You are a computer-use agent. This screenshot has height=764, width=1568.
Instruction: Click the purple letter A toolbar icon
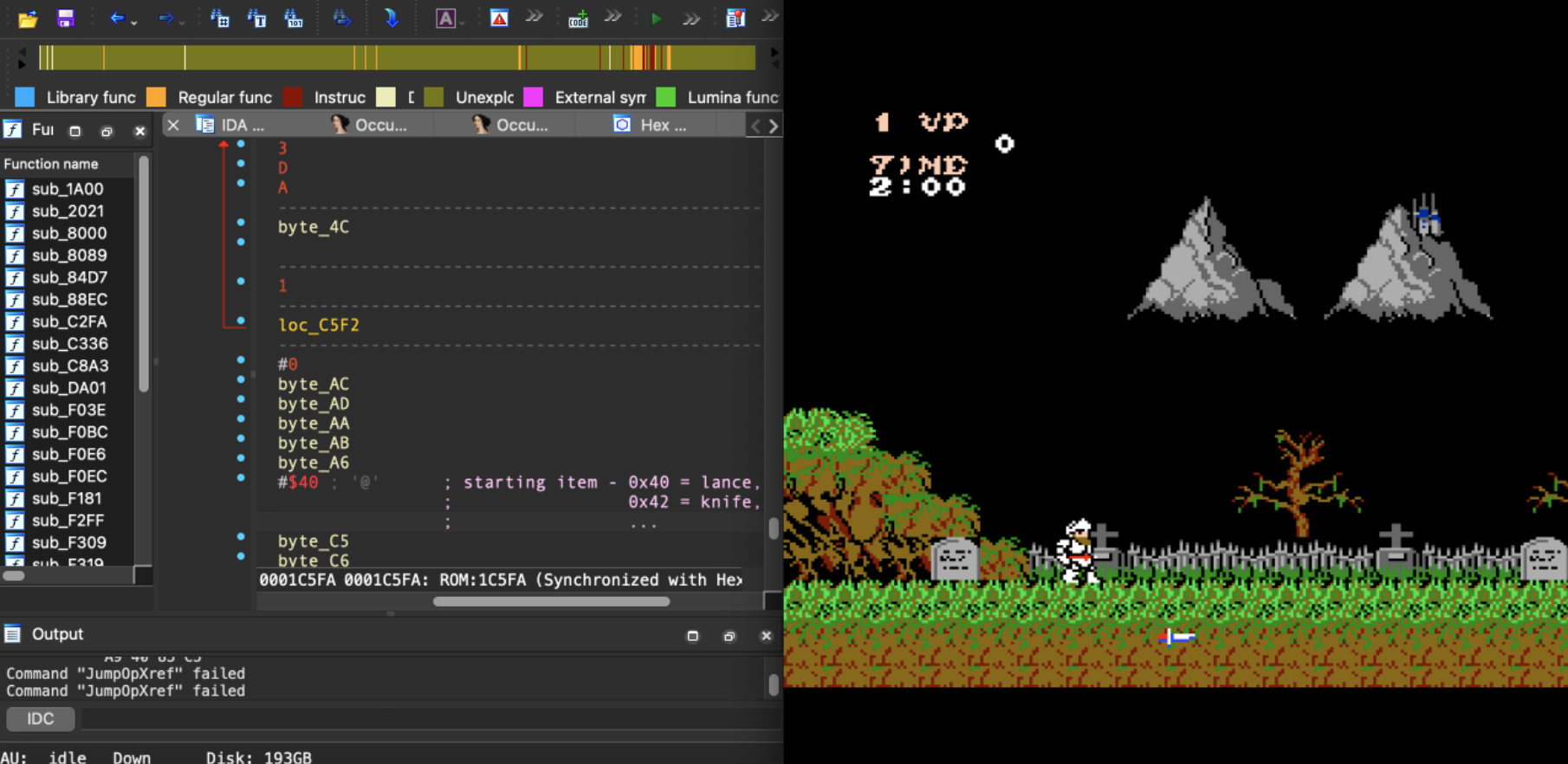(445, 18)
